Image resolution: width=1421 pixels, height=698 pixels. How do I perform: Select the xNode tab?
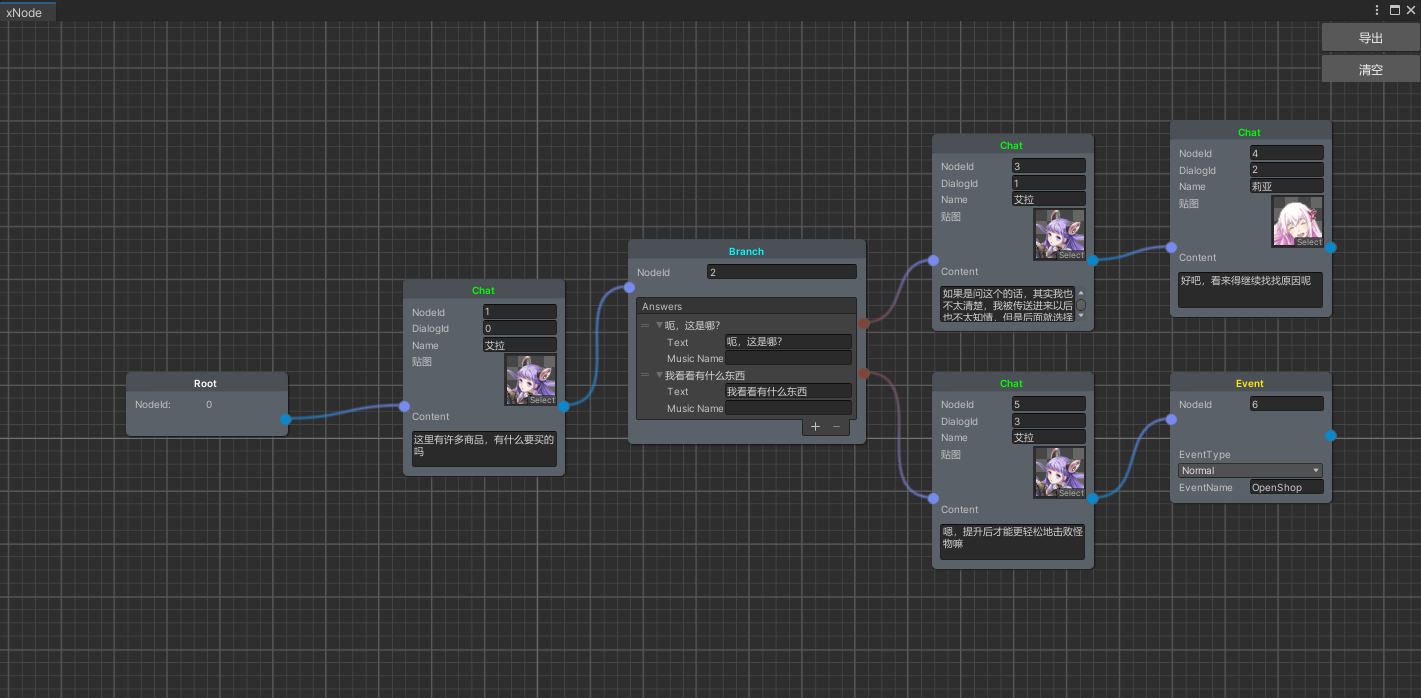point(25,12)
